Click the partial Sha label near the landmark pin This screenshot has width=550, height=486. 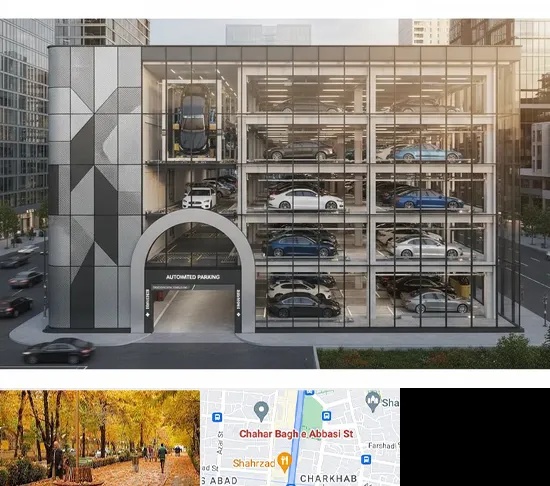390,403
